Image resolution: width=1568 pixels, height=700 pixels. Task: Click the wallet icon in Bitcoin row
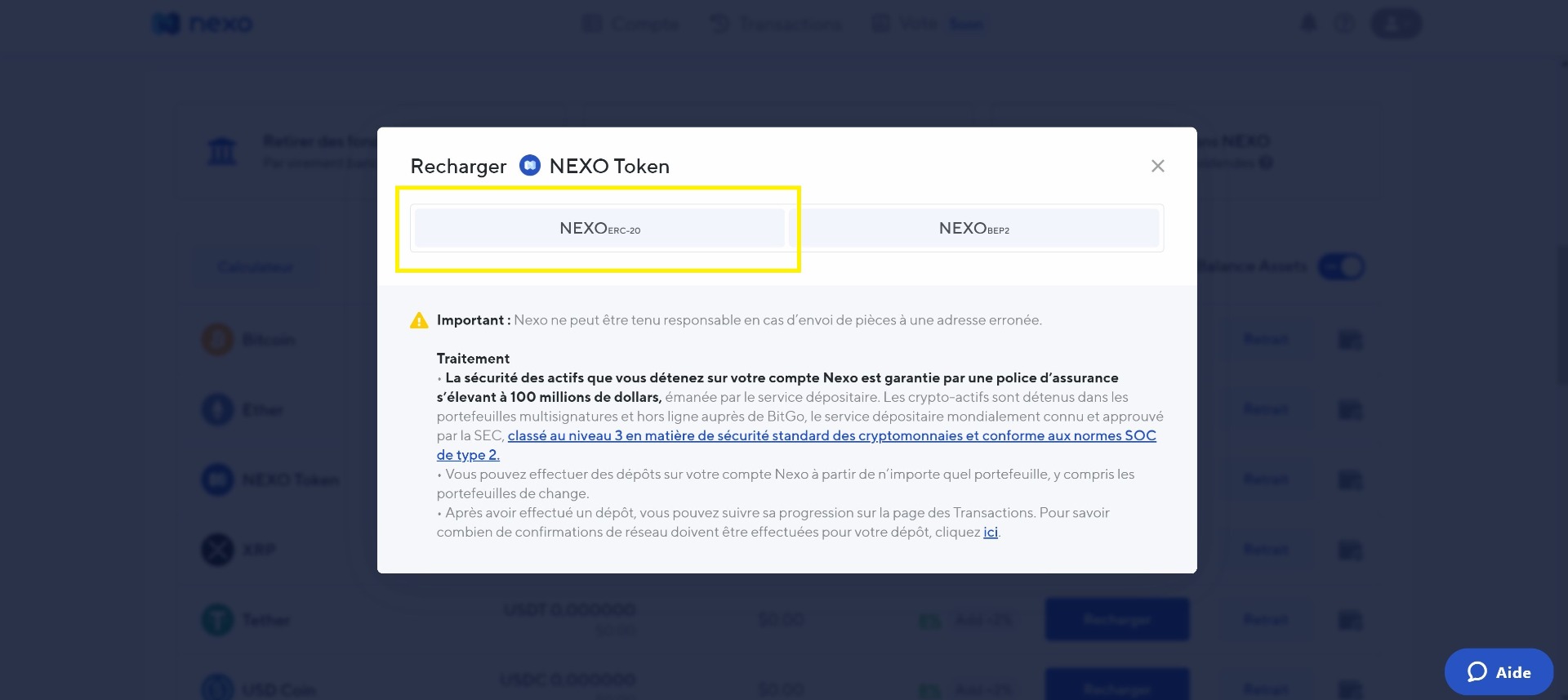(x=1351, y=340)
